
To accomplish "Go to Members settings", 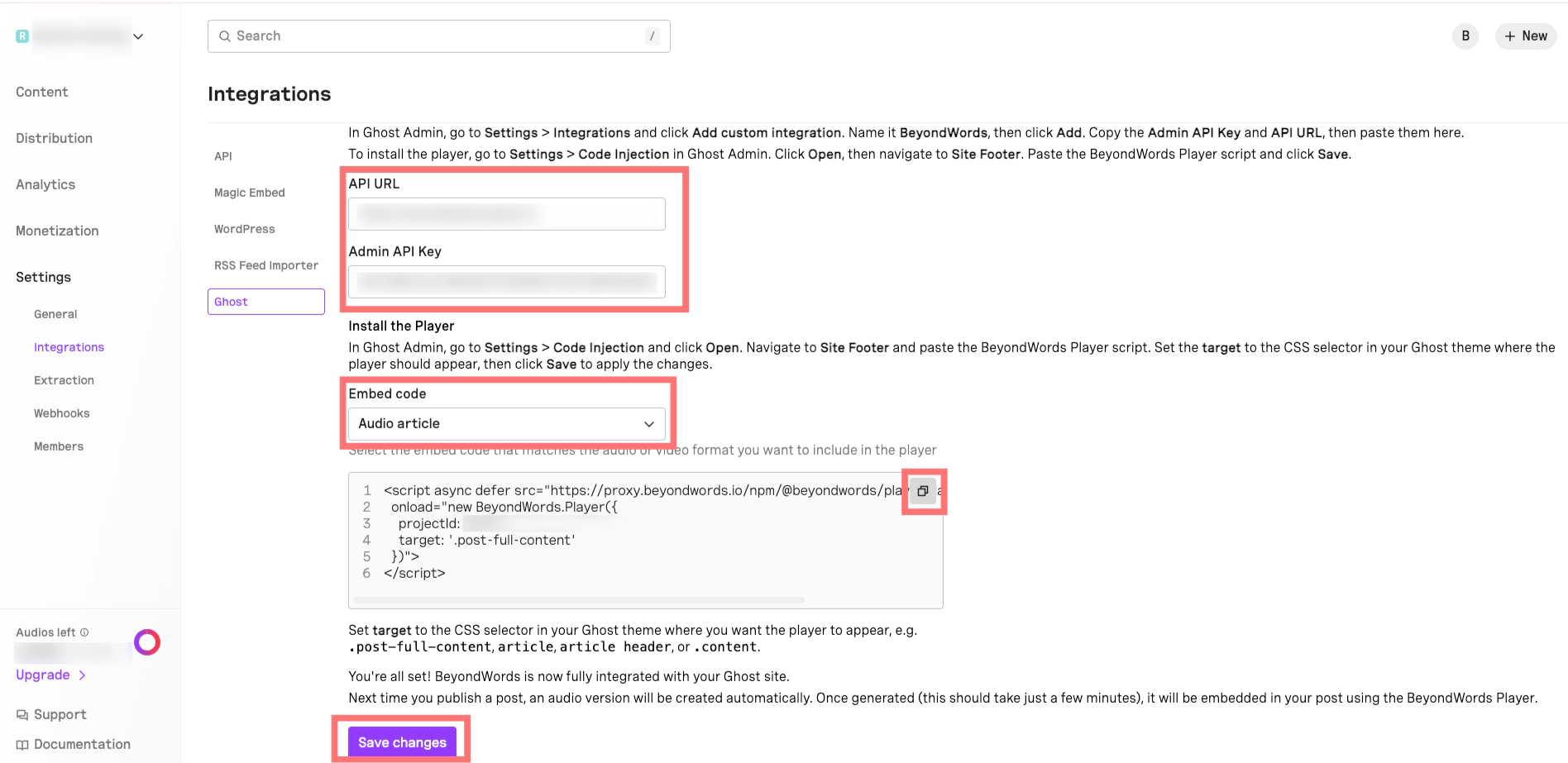I will pos(59,446).
